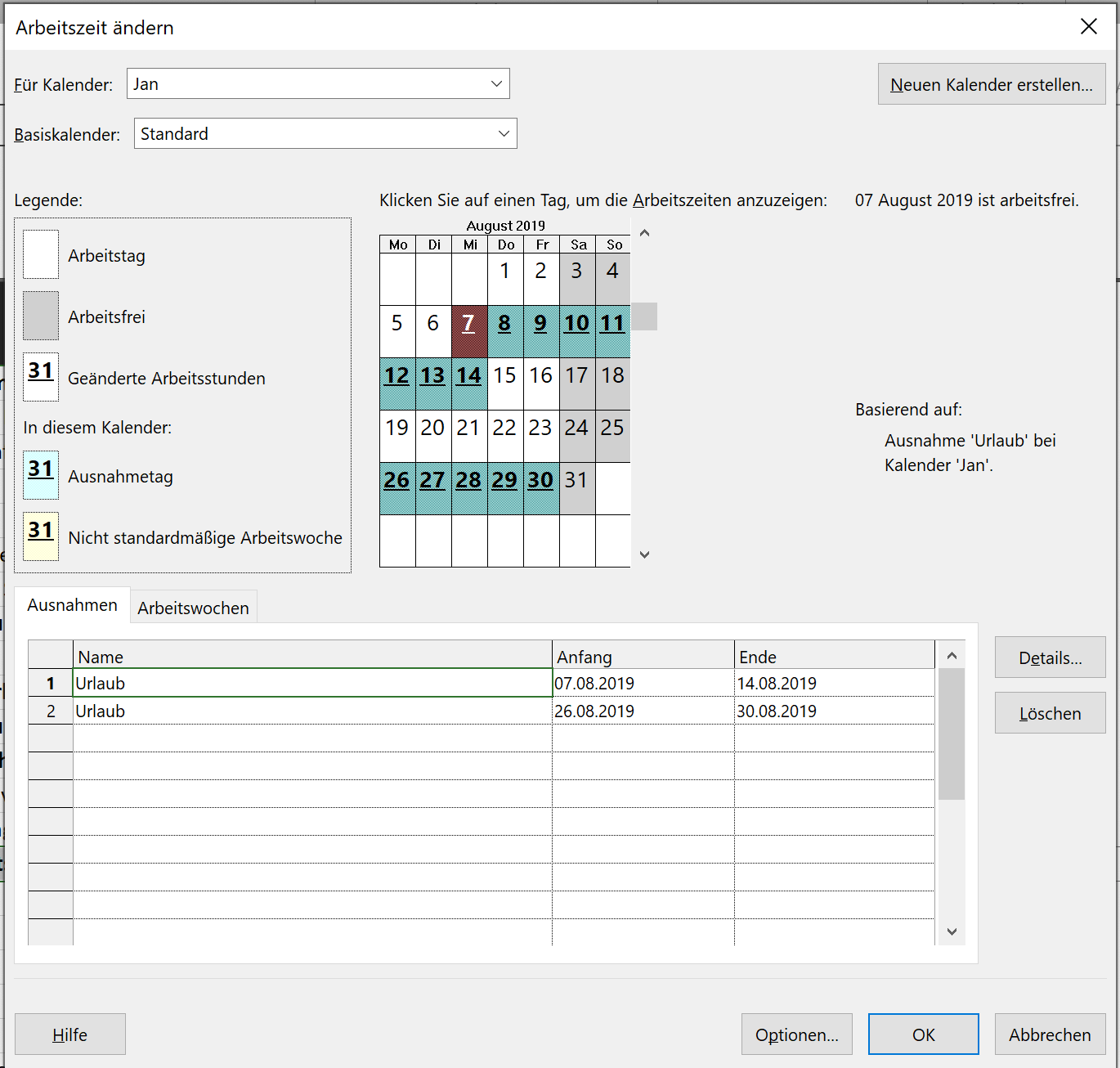Select row header 2 in exceptions table
This screenshot has width=1120, height=1068.
click(51, 711)
